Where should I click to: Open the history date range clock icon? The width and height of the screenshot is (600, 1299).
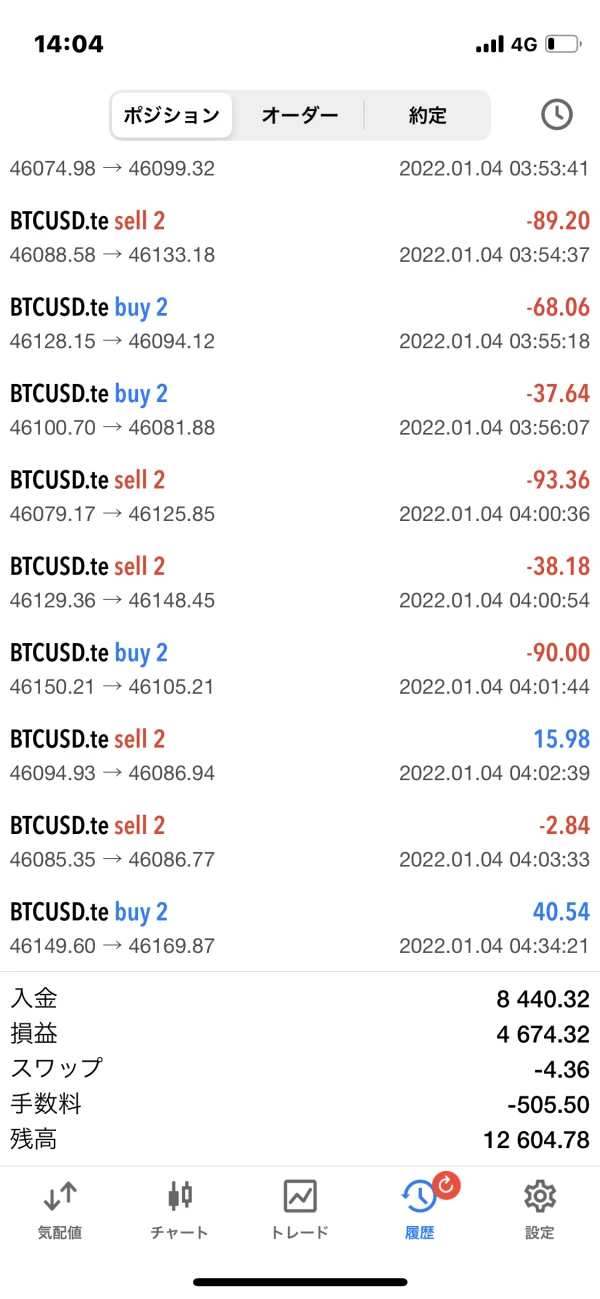[556, 115]
